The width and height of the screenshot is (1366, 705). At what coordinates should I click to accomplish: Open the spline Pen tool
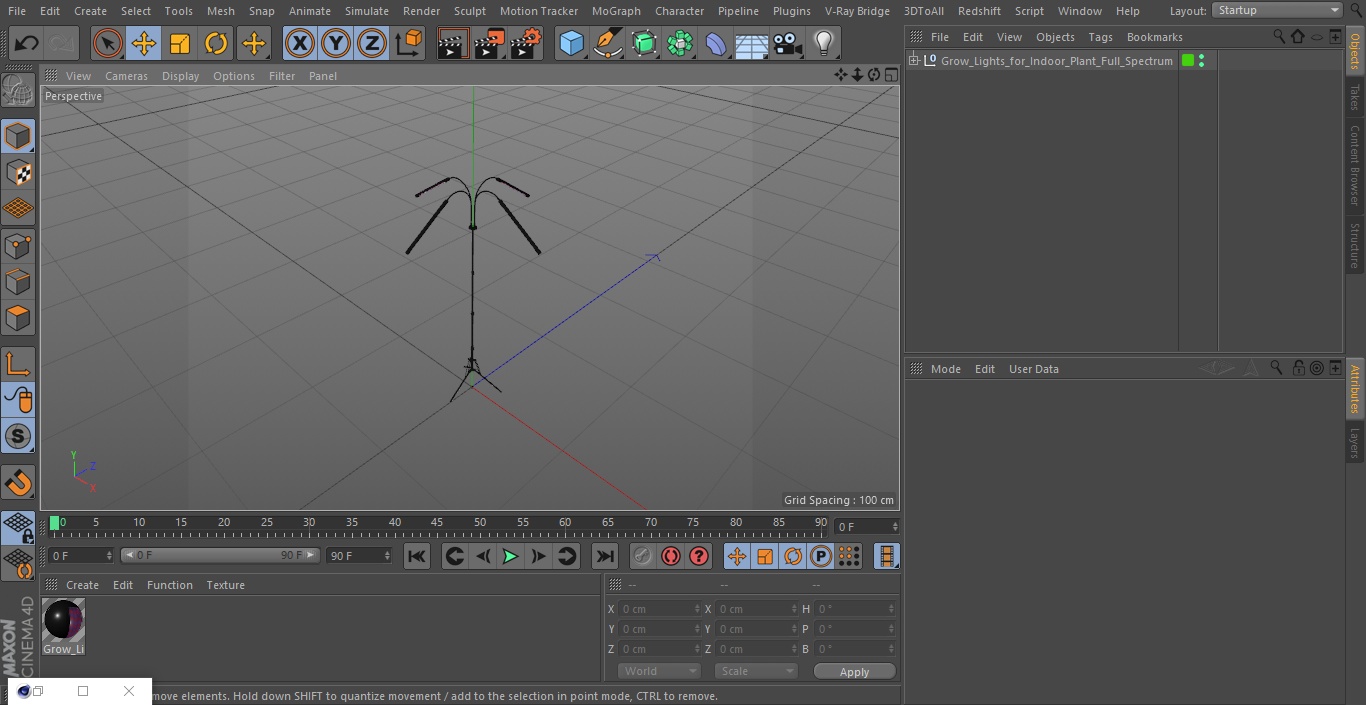pyautogui.click(x=607, y=43)
